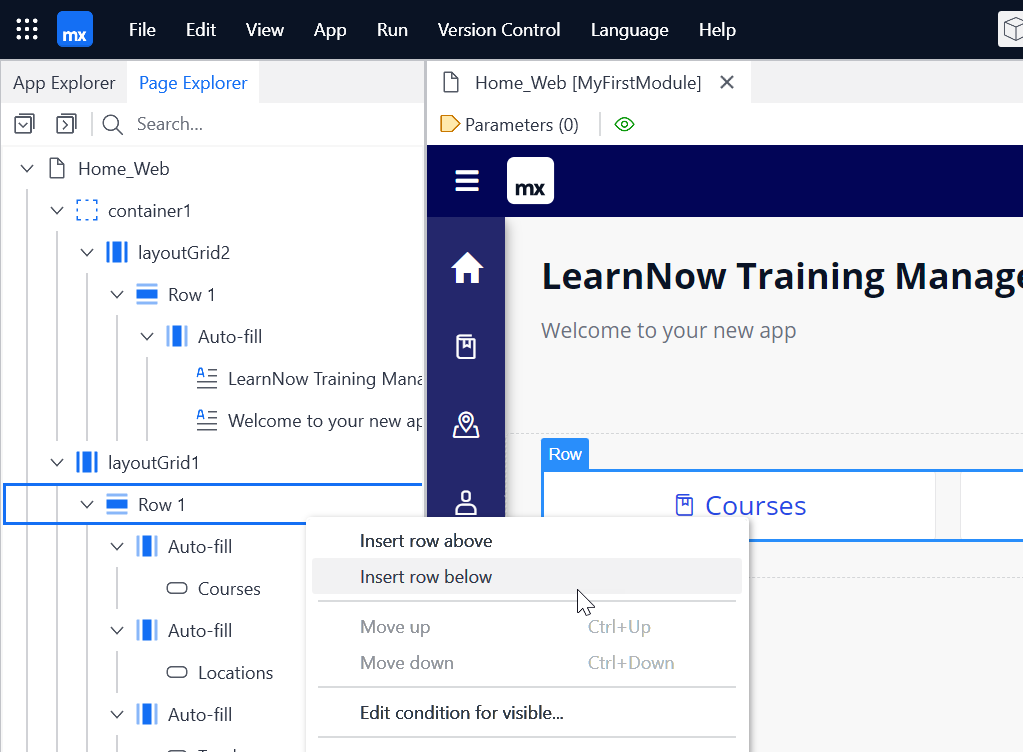Screen dimensions: 1023x752
Task: Choose Insert row above
Action: click(527, 541)
